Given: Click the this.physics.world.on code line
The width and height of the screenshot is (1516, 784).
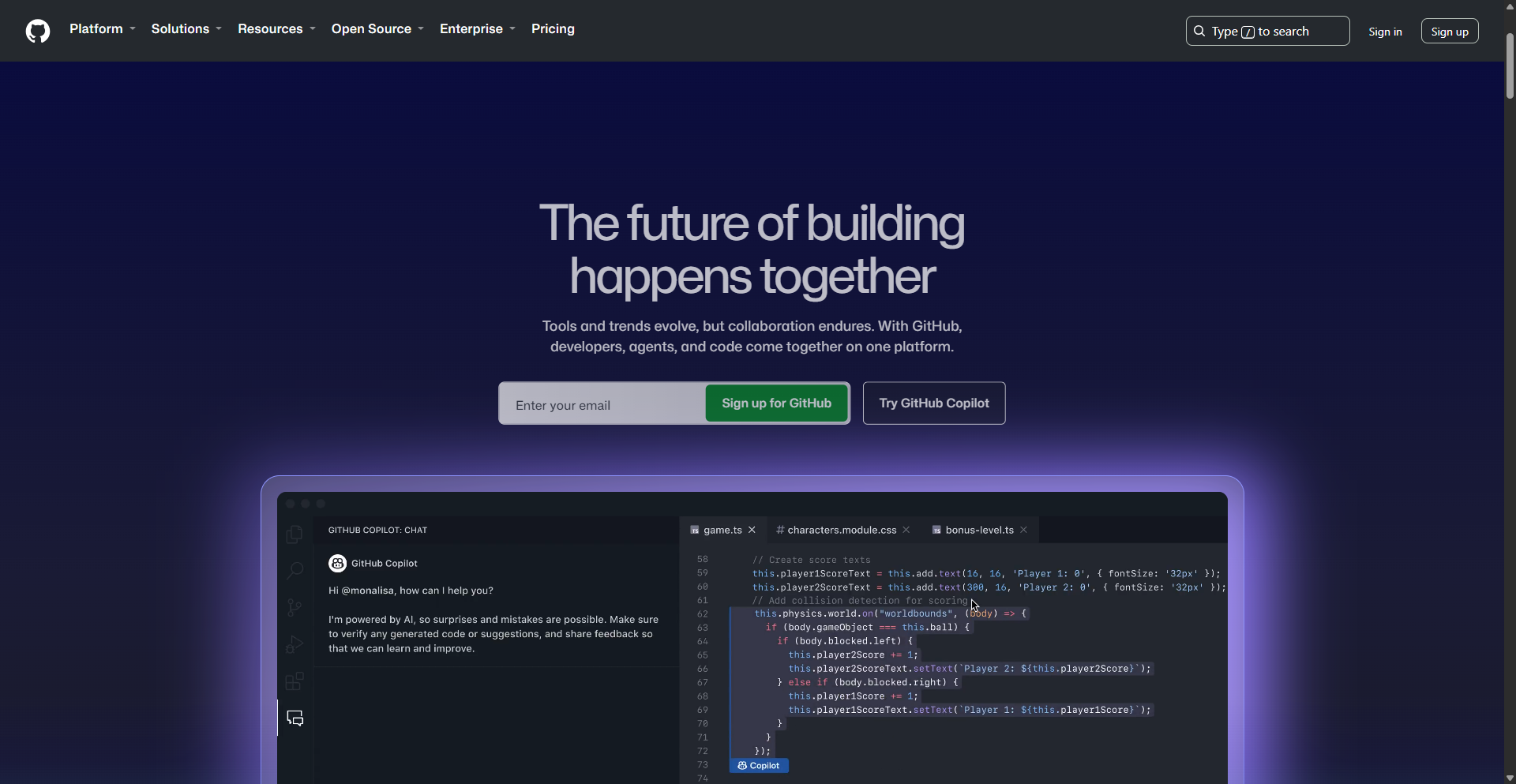Looking at the screenshot, I should 890,613.
